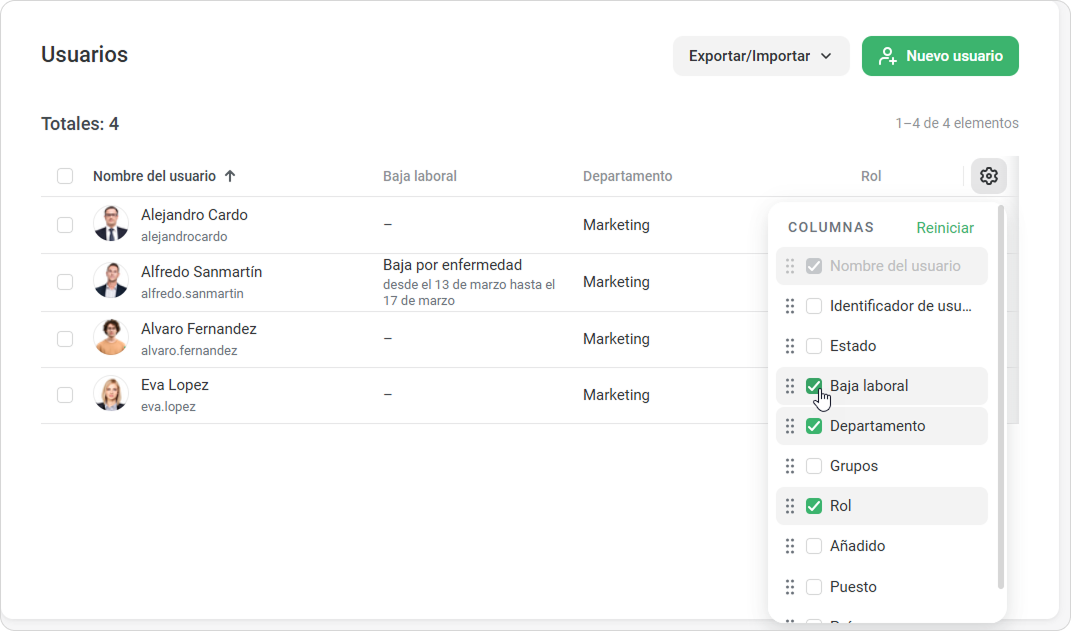Click the drag handle for Identificador de usuario
The width and height of the screenshot is (1071, 631).
point(790,306)
